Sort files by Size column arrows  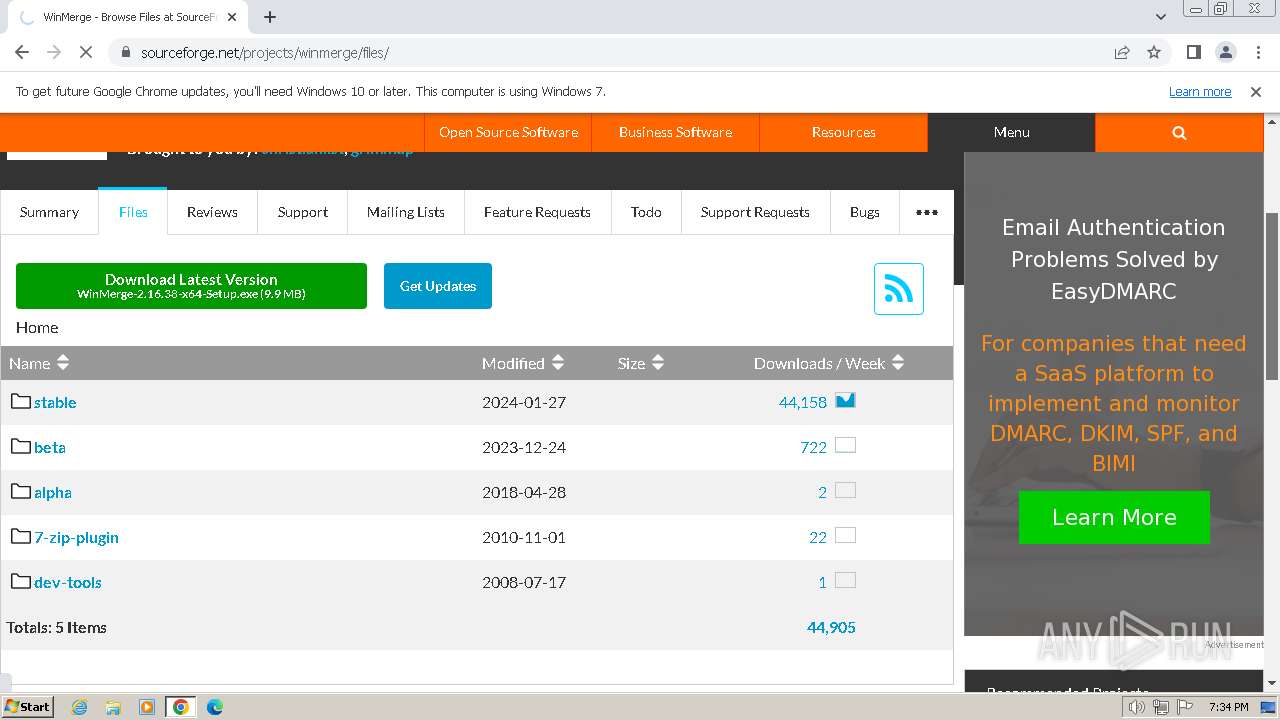coord(658,363)
